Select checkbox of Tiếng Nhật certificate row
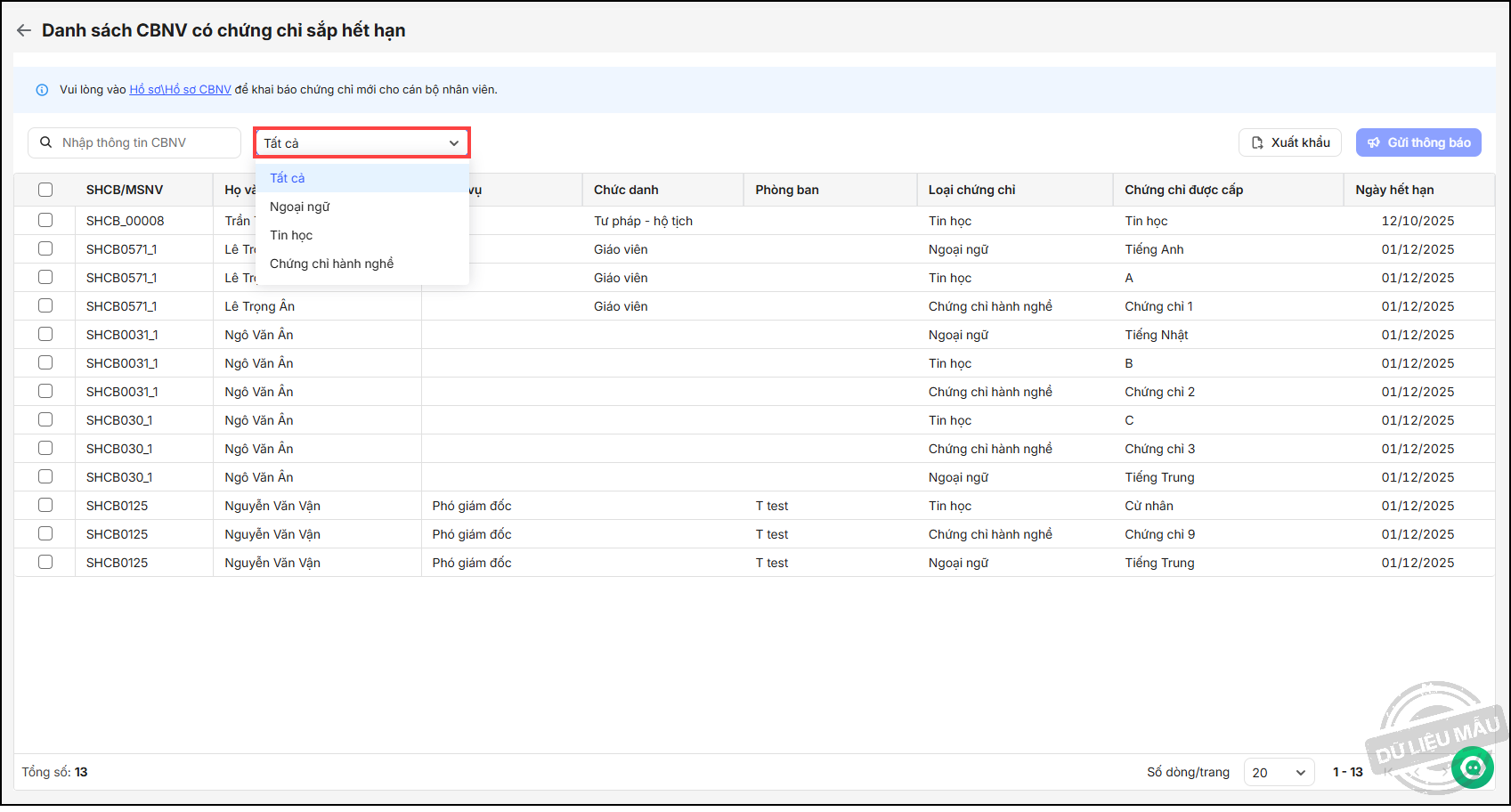This screenshot has height=812, width=1511. click(45, 334)
